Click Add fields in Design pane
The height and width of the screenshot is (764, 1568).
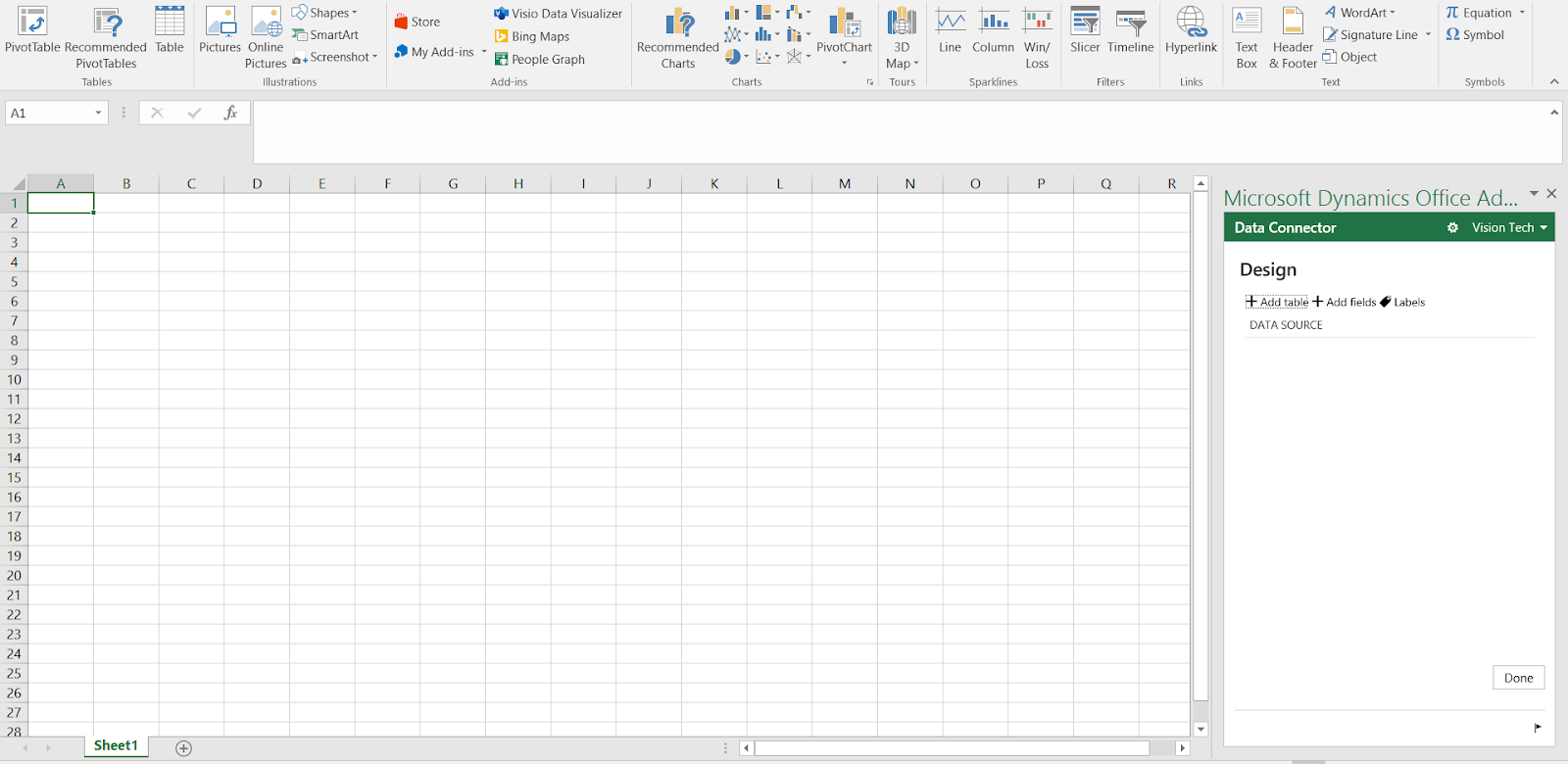coord(1345,302)
